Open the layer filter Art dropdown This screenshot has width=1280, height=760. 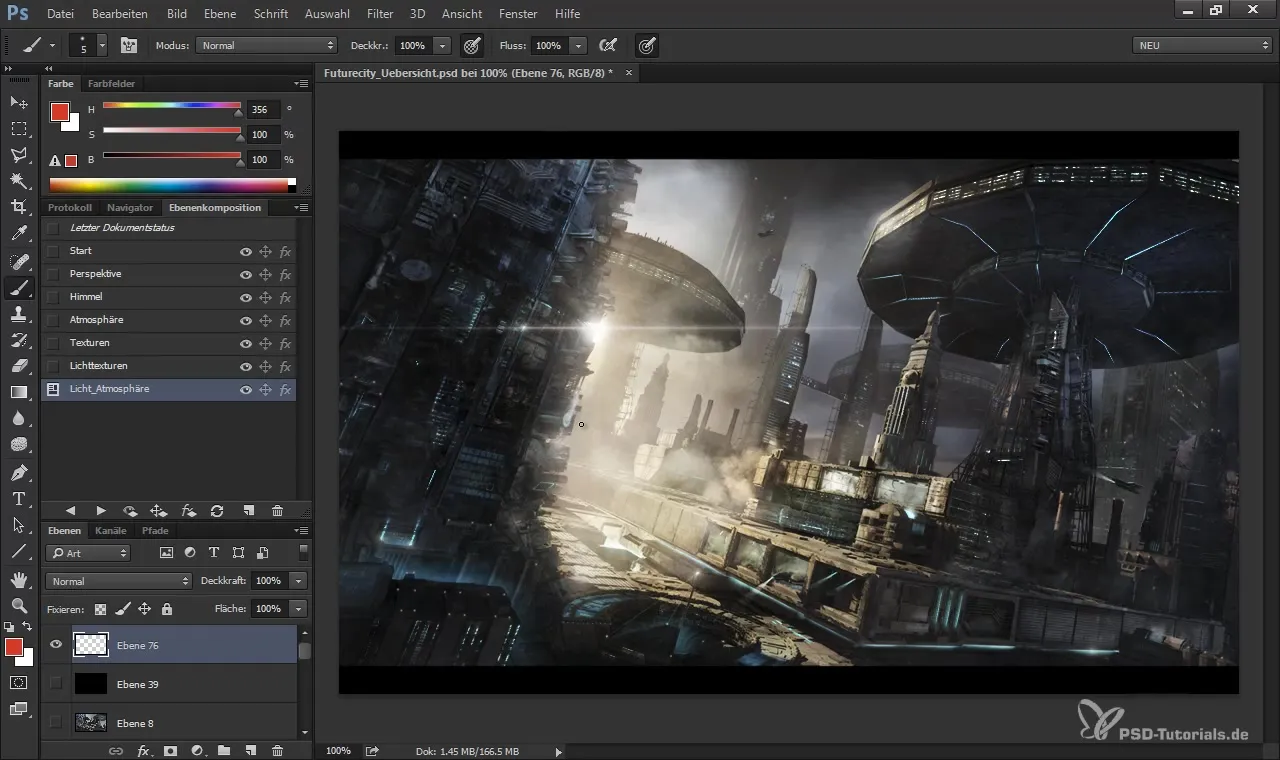click(x=88, y=553)
